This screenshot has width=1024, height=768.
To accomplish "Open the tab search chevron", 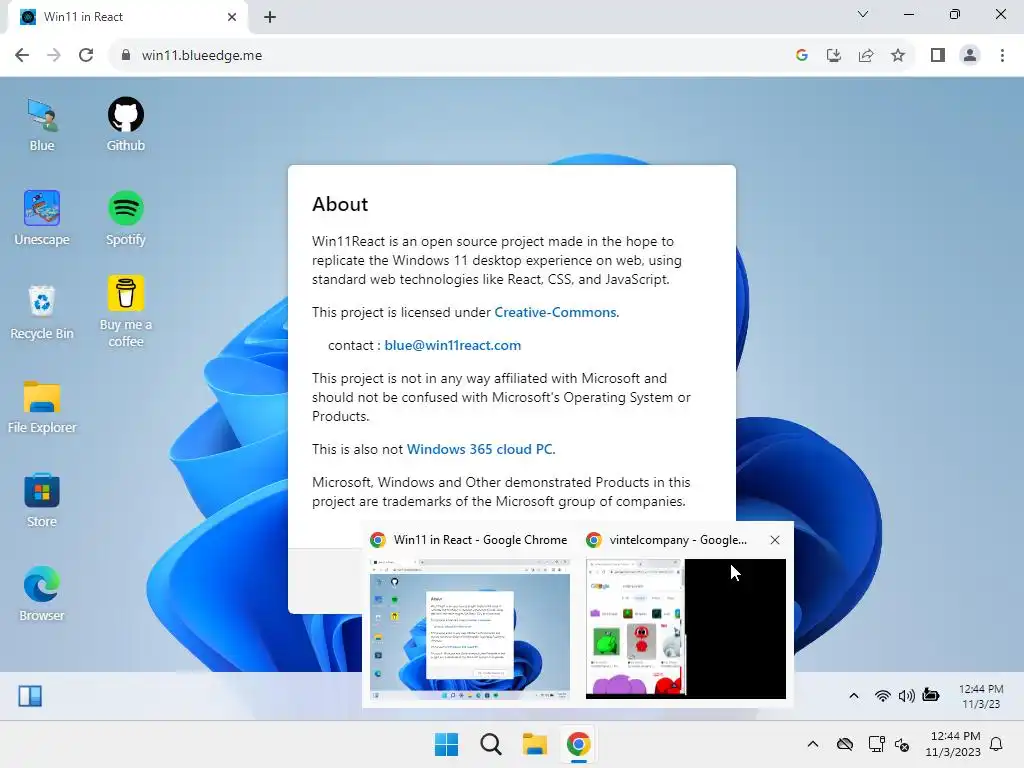I will (x=863, y=14).
